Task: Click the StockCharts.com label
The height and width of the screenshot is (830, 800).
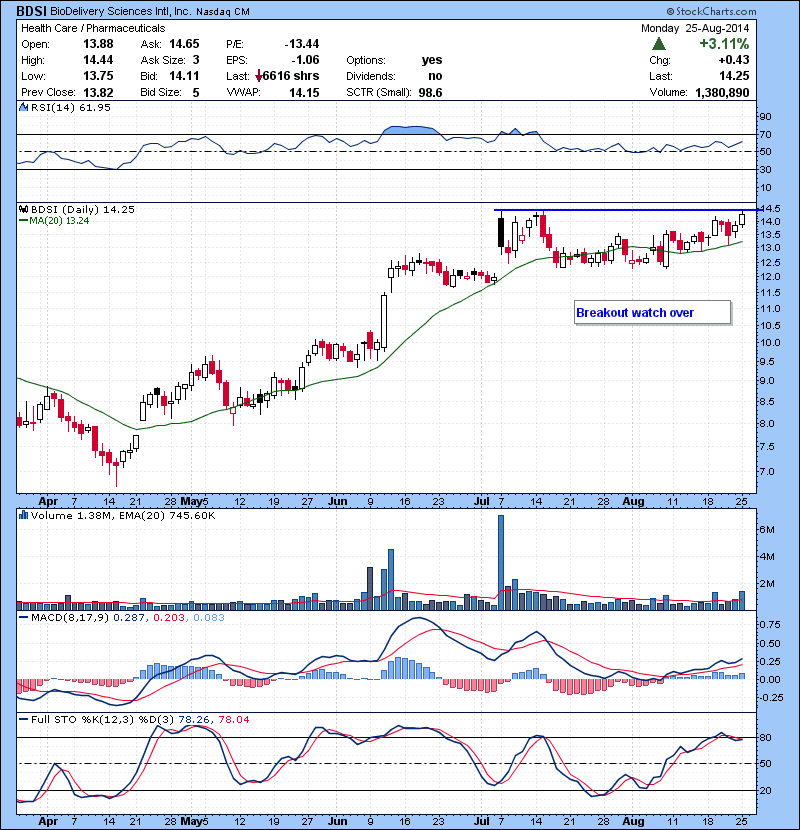Action: [712, 11]
